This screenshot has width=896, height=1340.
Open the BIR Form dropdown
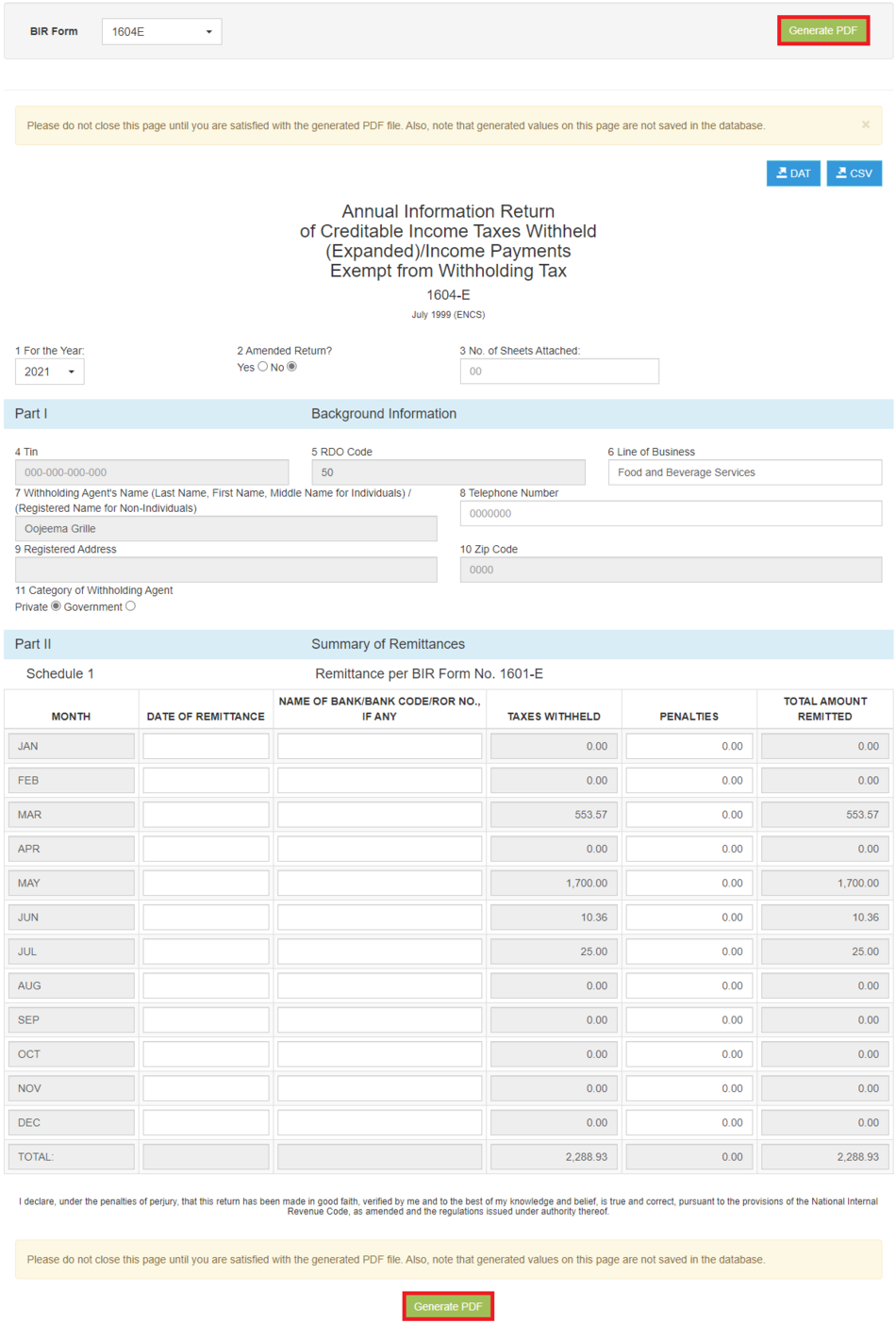point(160,31)
